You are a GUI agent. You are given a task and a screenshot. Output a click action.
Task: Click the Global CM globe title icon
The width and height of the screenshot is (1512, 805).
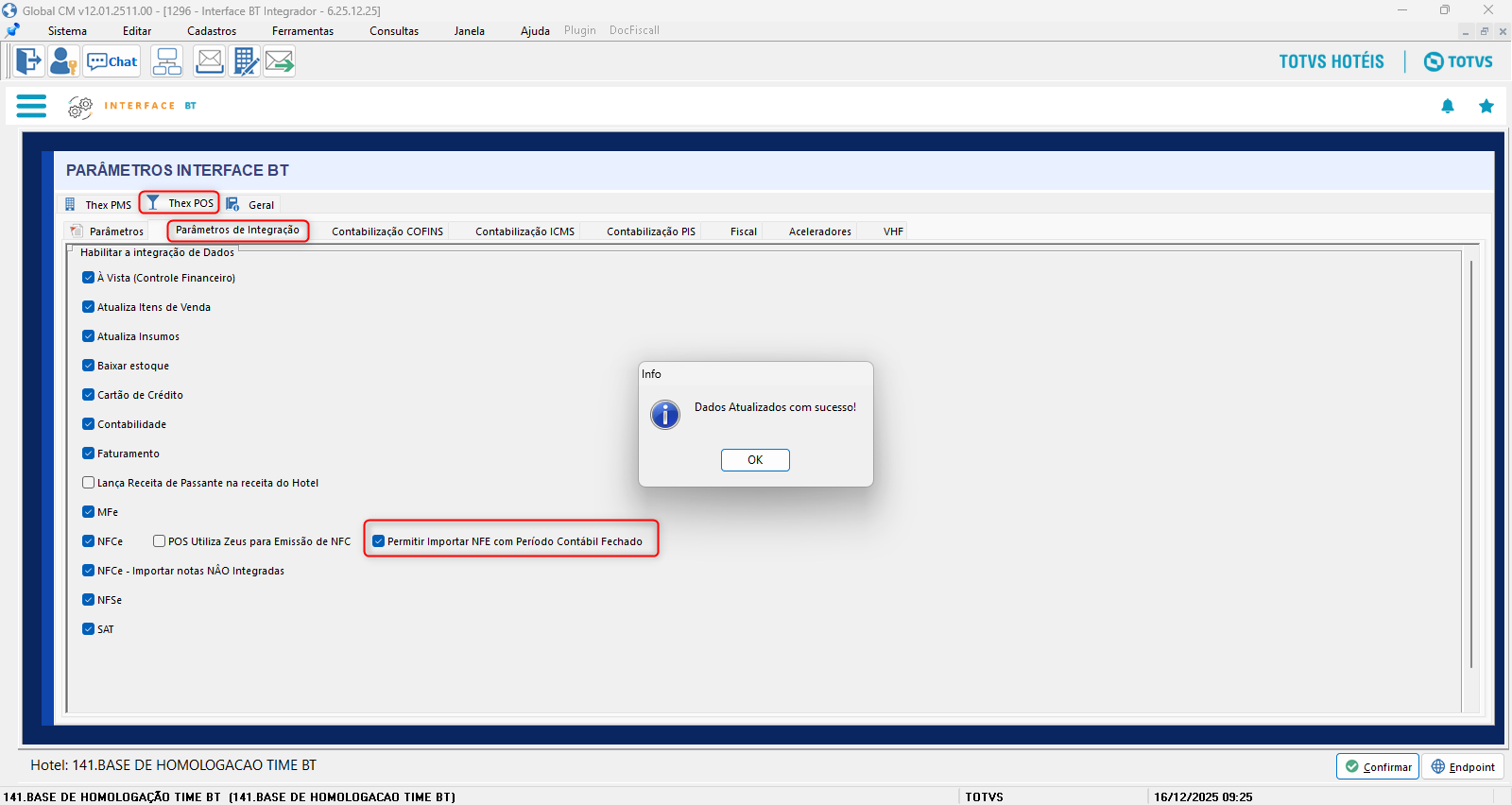click(x=9, y=10)
